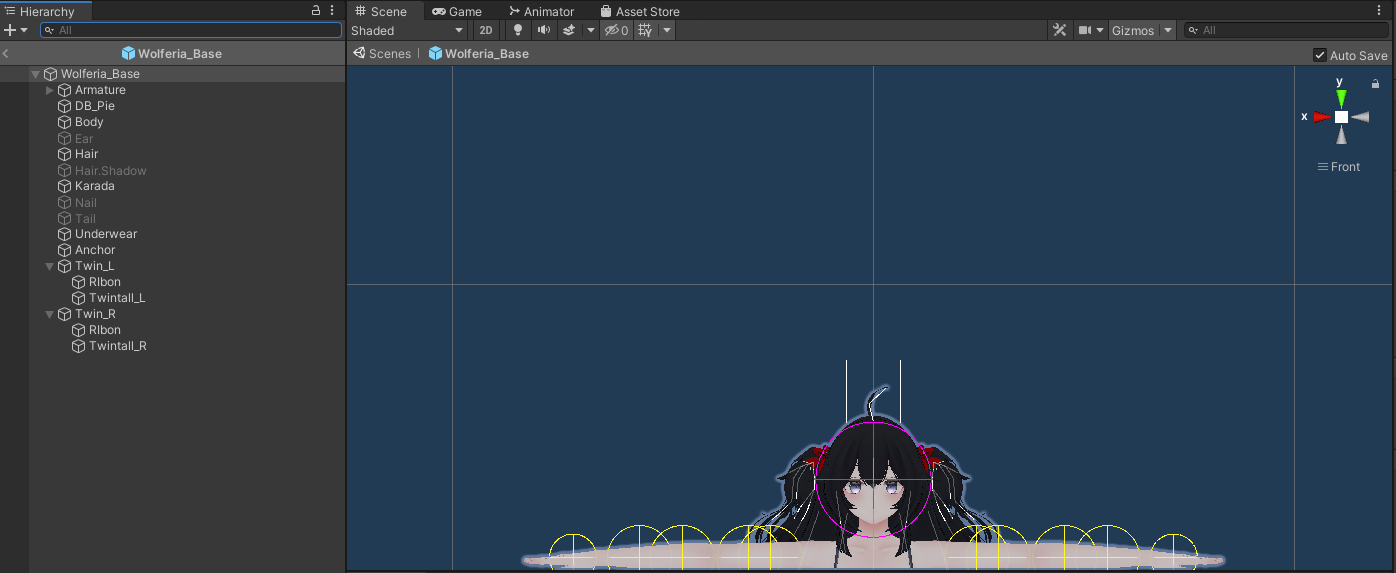Expand the Armature object

50,90
